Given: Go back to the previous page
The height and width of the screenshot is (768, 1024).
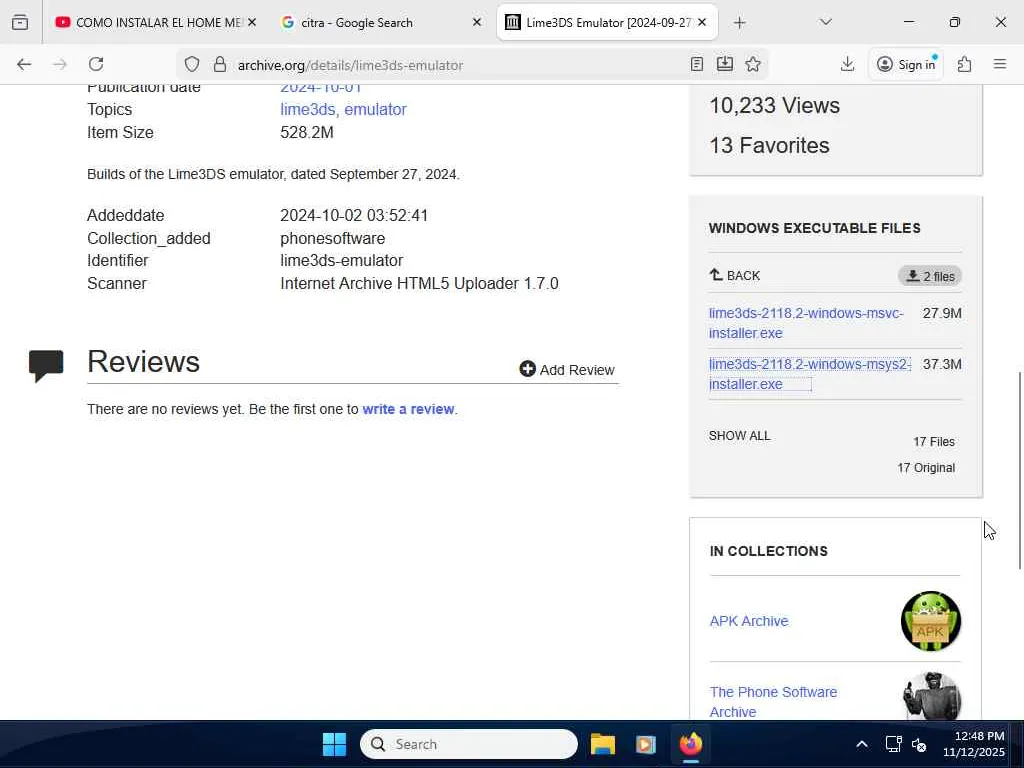Looking at the screenshot, I should [x=24, y=64].
